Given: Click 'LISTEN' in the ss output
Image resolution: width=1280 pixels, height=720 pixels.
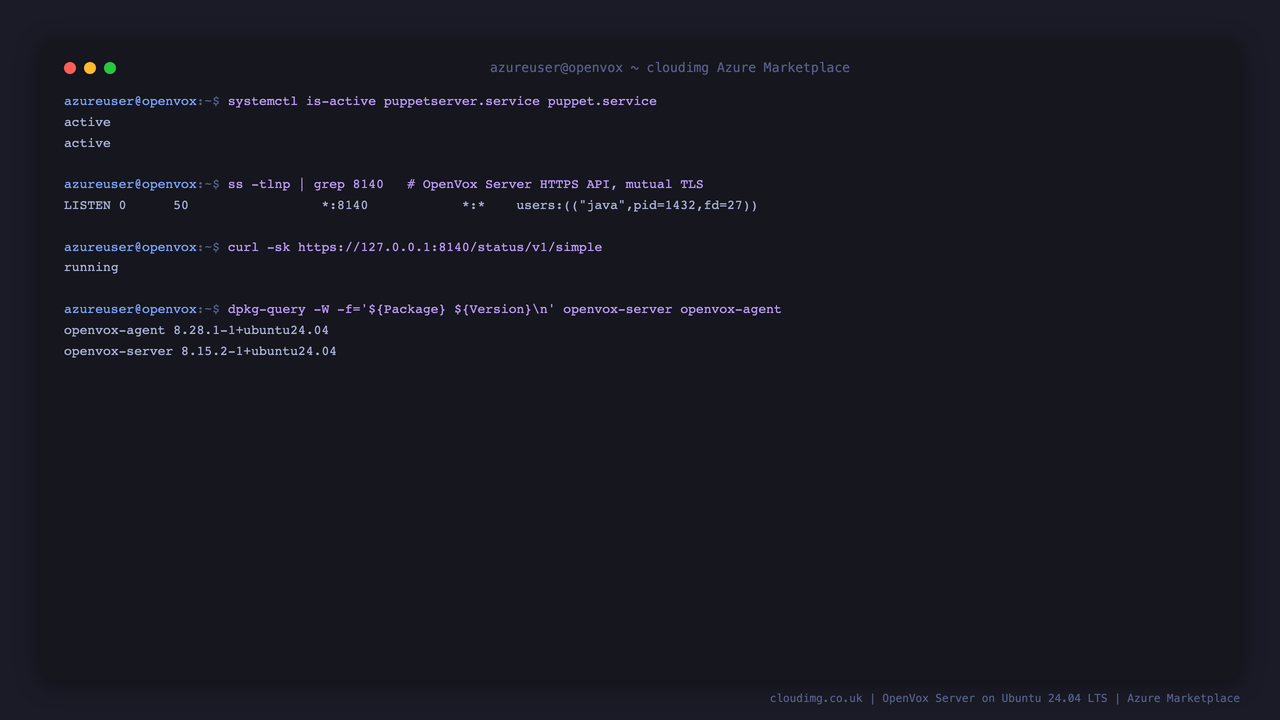Looking at the screenshot, I should 87,205.
